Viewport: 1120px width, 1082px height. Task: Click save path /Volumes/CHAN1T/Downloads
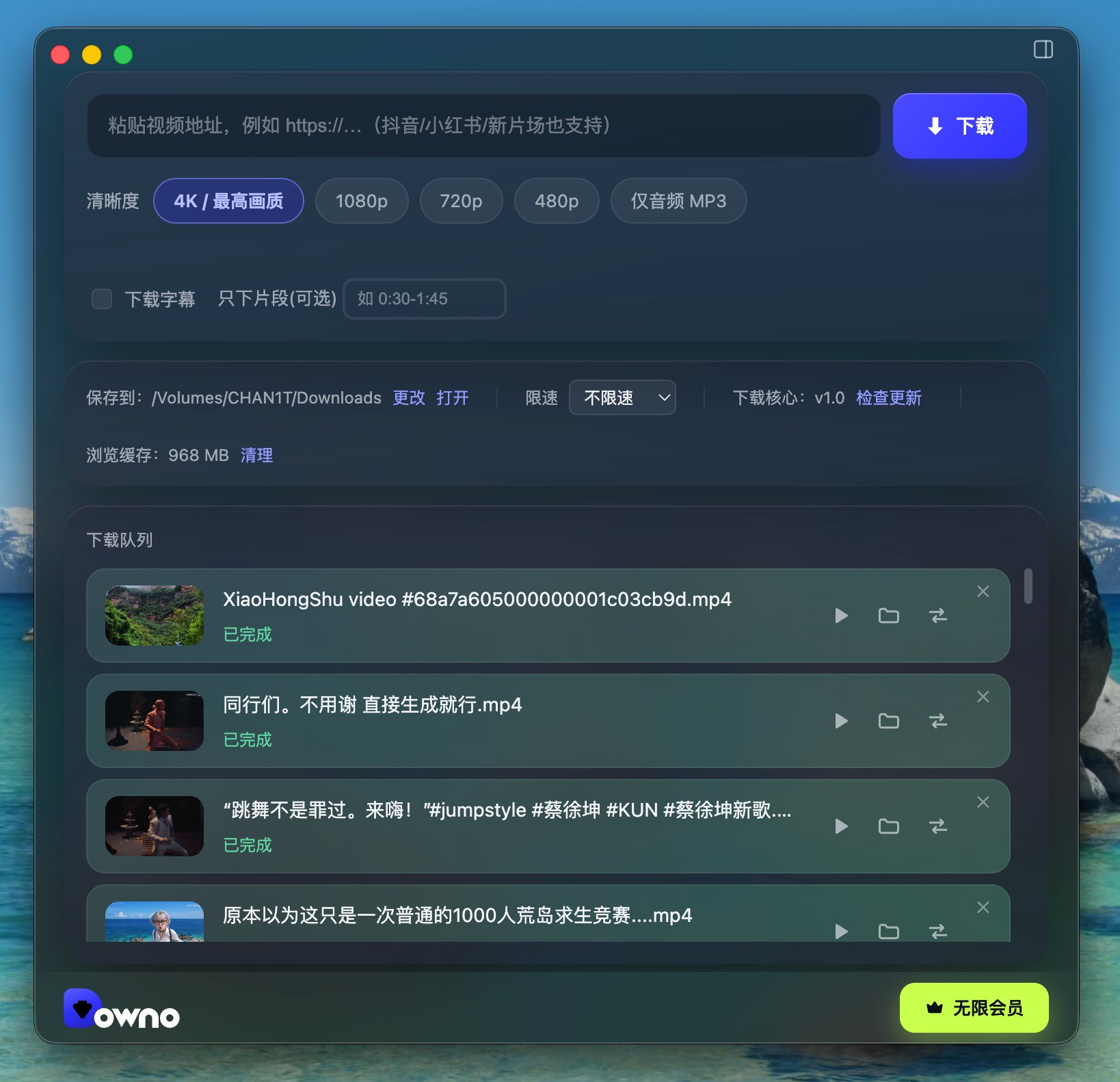click(x=267, y=397)
